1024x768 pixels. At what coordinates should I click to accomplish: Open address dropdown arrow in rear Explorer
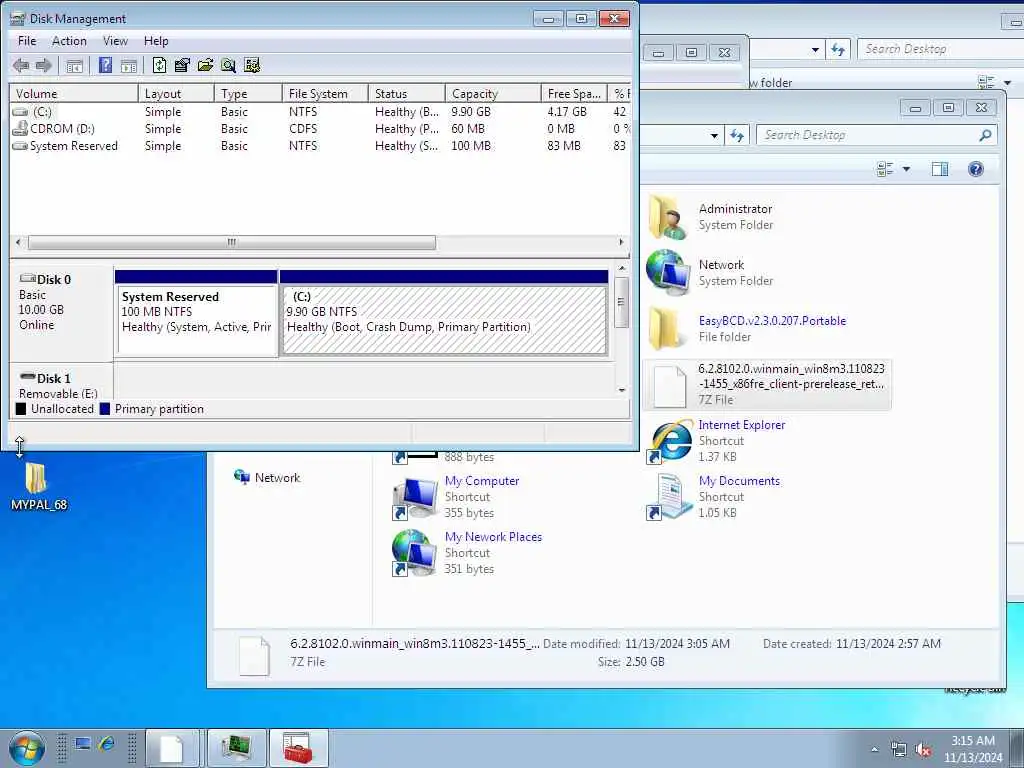coord(816,50)
